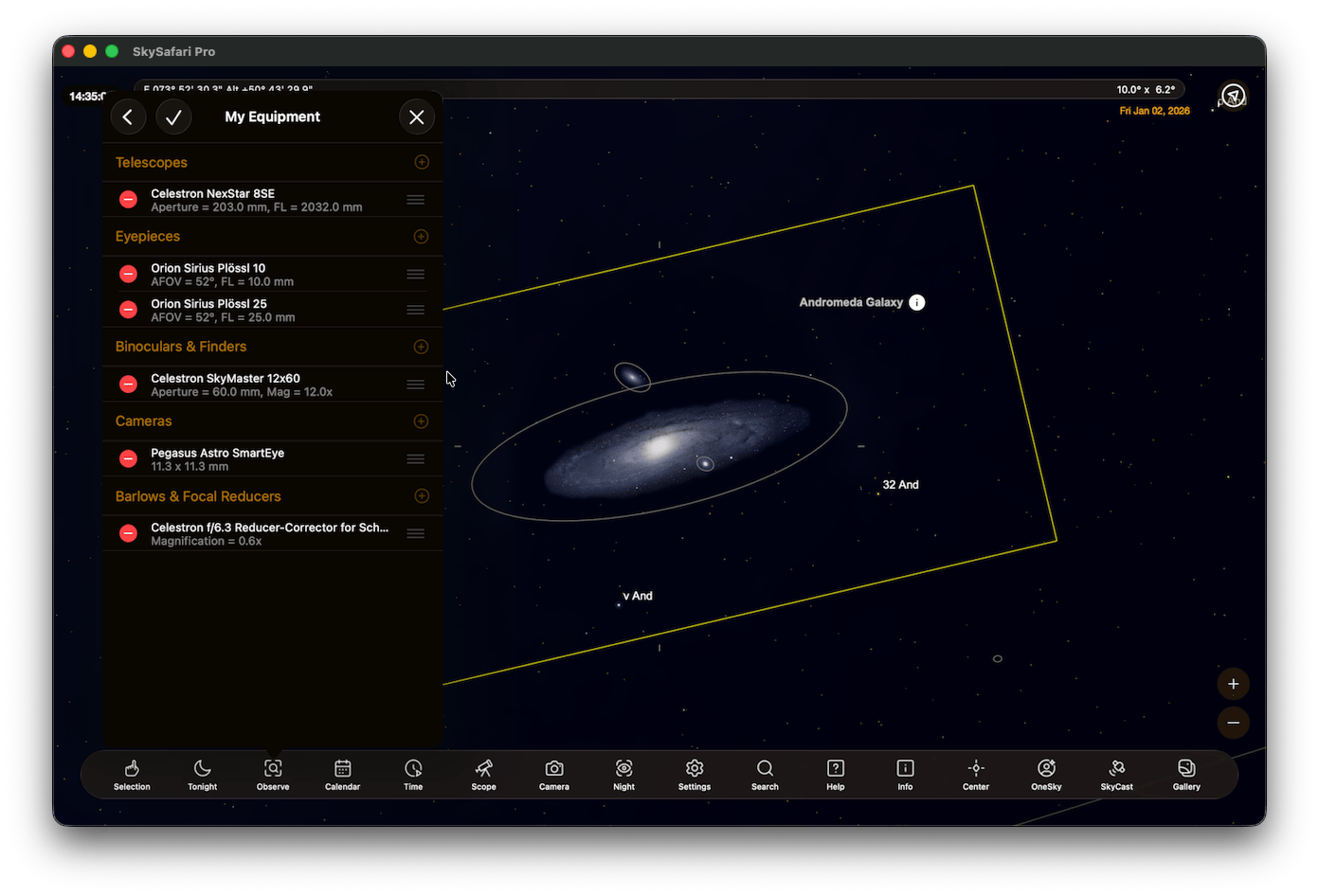Open the Observe menu
This screenshot has width=1319, height=896.
[273, 775]
